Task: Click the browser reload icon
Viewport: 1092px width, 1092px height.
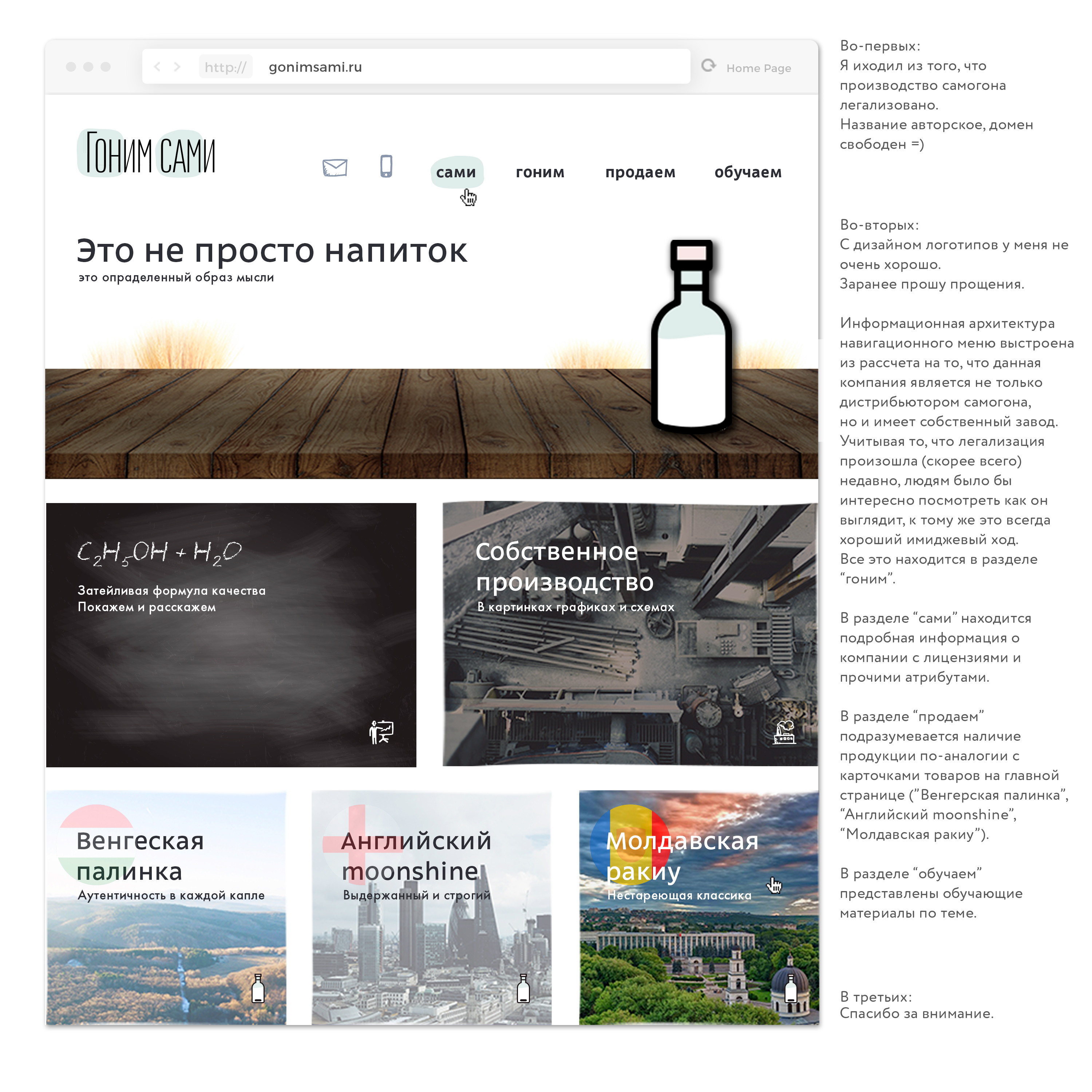Action: coord(708,66)
